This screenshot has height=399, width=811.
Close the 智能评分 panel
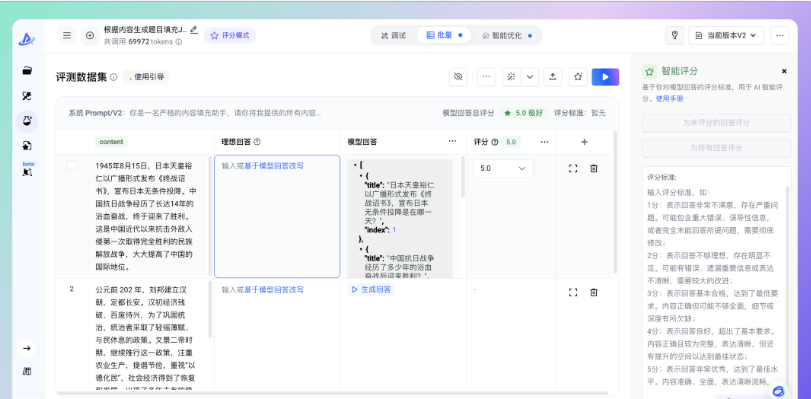pyautogui.click(x=784, y=71)
